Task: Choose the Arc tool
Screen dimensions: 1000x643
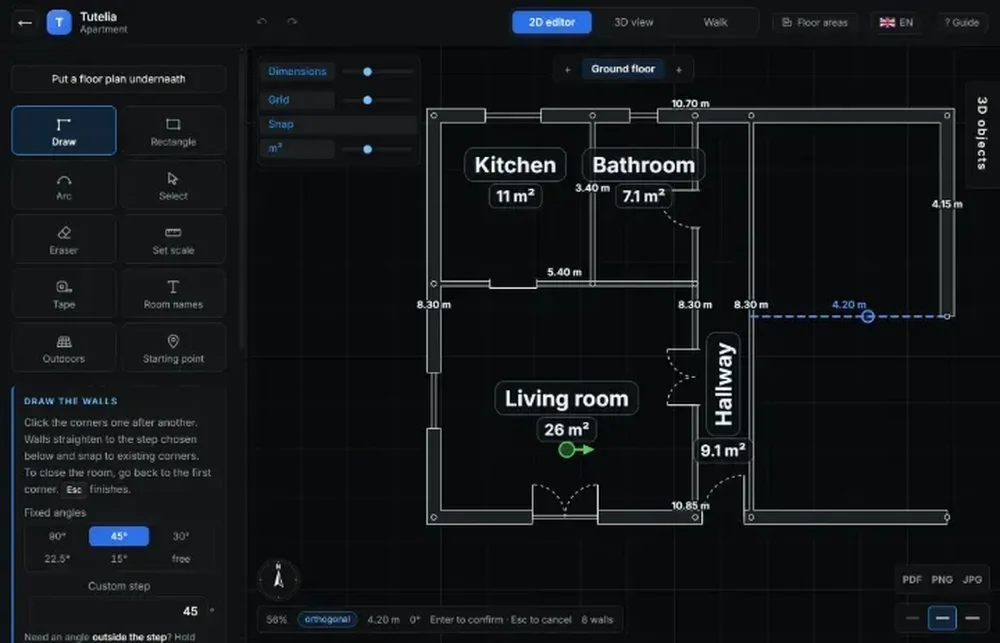Action: [64, 186]
